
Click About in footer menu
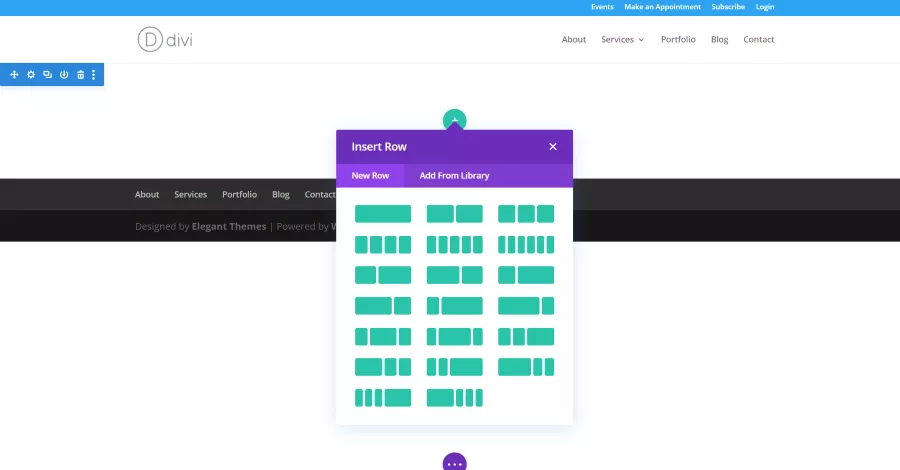(x=147, y=195)
